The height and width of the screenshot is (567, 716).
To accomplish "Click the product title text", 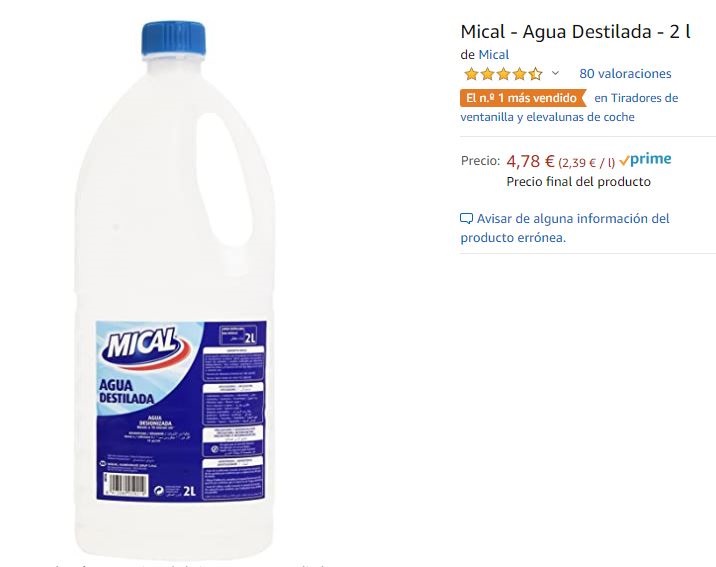I will tap(575, 32).
